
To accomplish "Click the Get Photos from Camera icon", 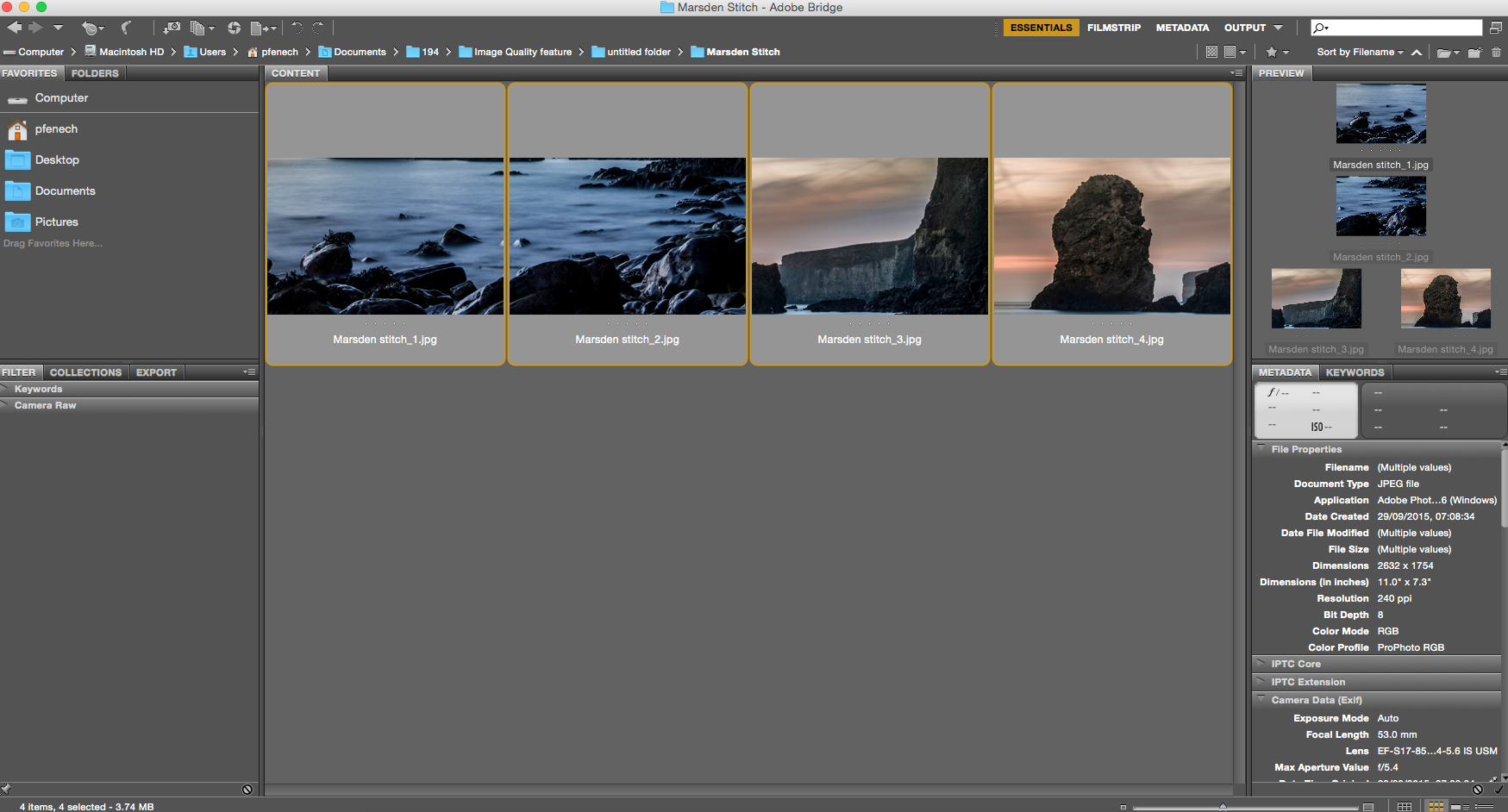I will (x=172, y=28).
